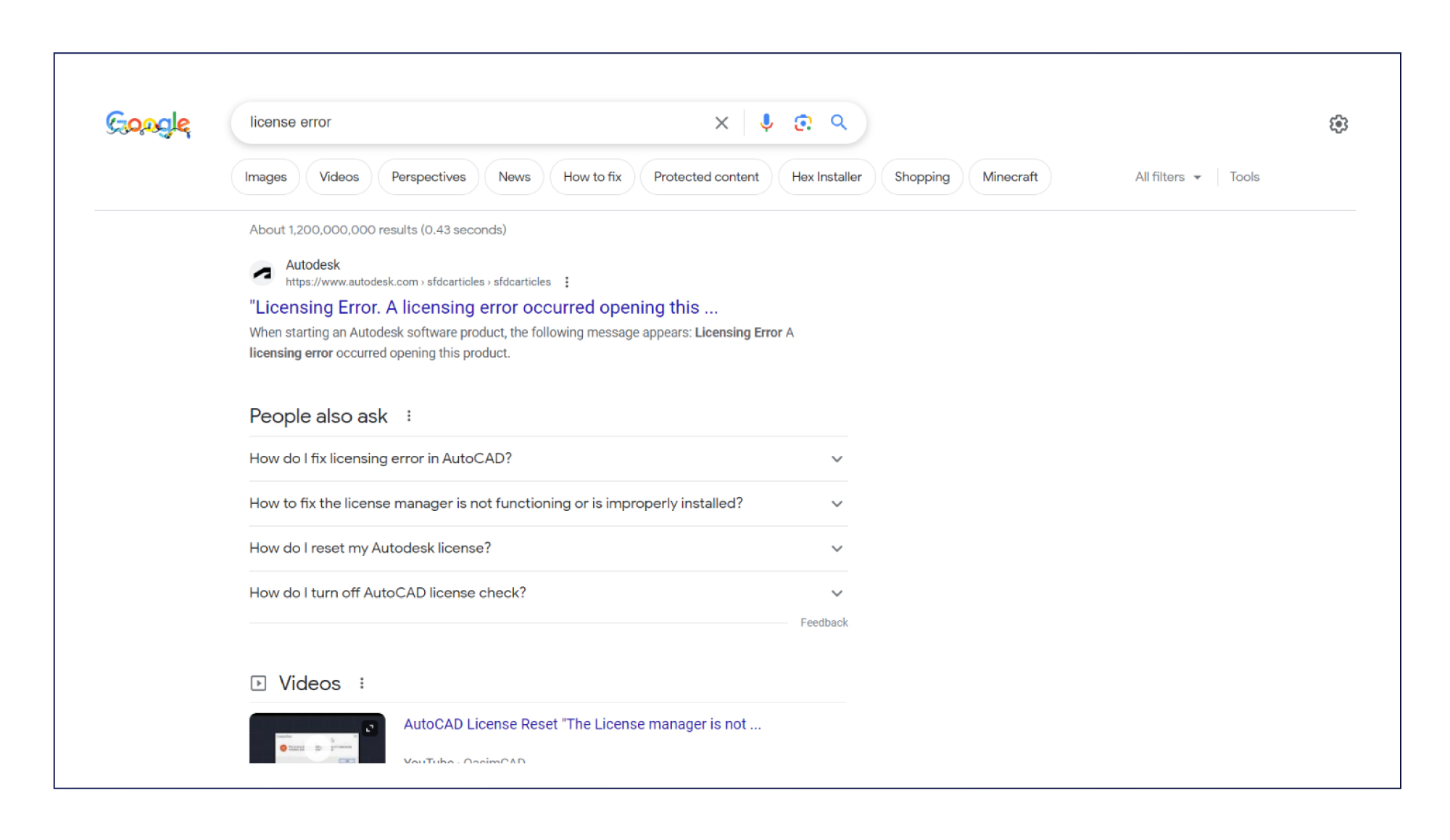The height and width of the screenshot is (840, 1450).
Task: Start a voice search with the microphone icon
Action: (x=766, y=122)
